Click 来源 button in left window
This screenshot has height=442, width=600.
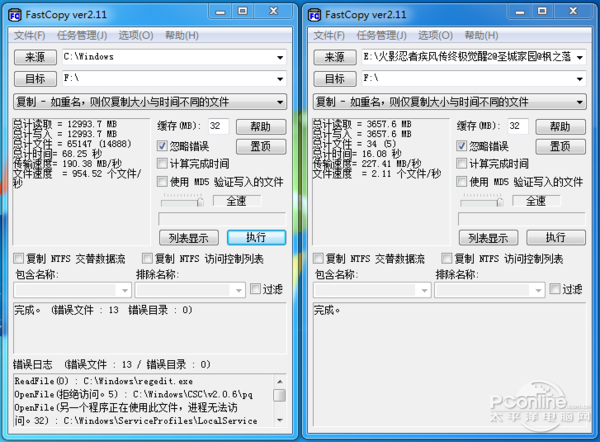[x=35, y=57]
